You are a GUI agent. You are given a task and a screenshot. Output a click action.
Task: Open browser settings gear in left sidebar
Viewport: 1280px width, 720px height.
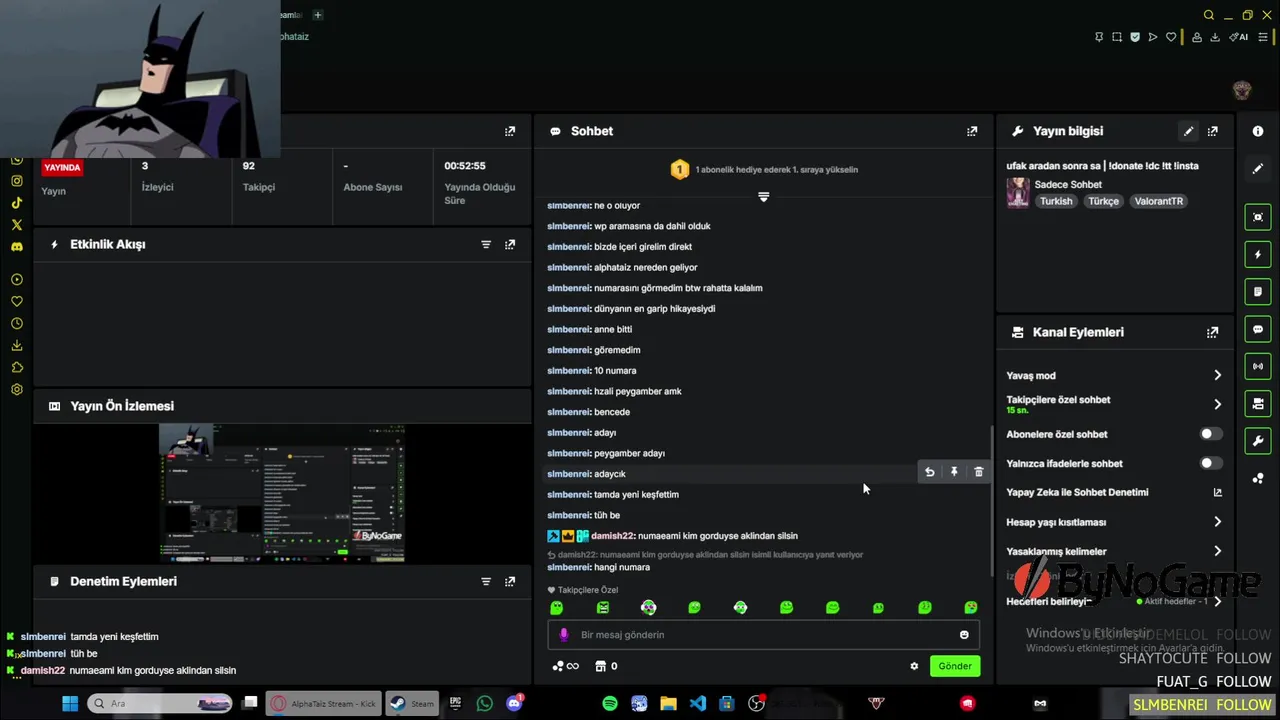17,390
